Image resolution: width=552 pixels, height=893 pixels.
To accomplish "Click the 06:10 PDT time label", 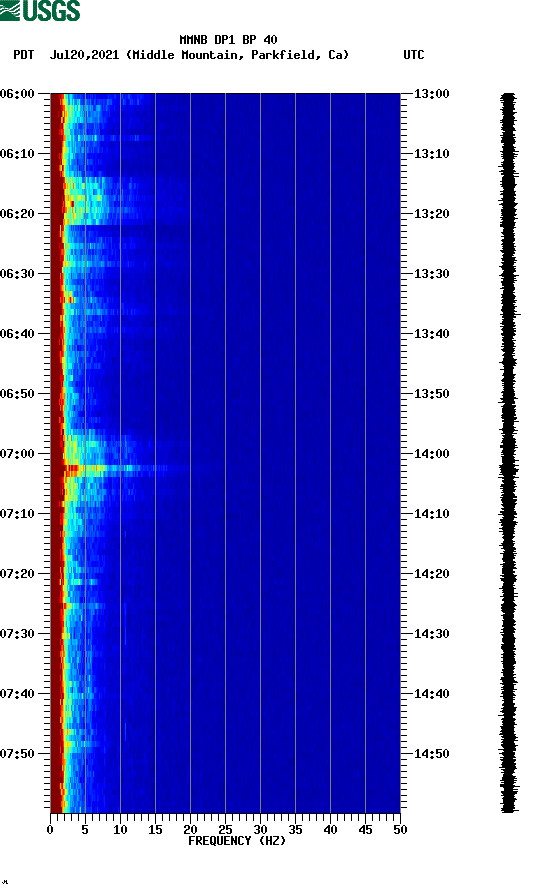I will pyautogui.click(x=17, y=154).
